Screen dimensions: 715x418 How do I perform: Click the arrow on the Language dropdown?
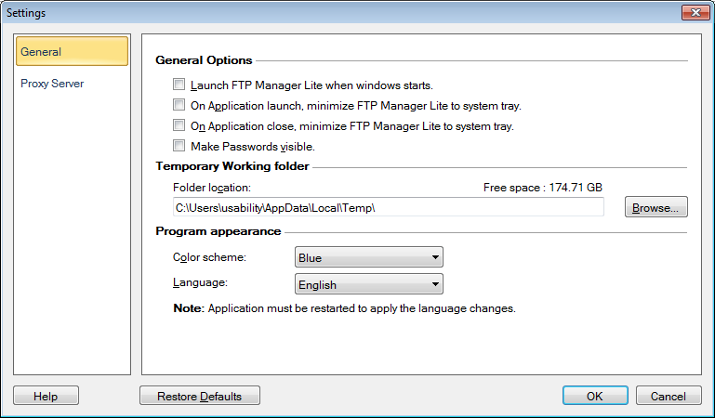click(434, 285)
